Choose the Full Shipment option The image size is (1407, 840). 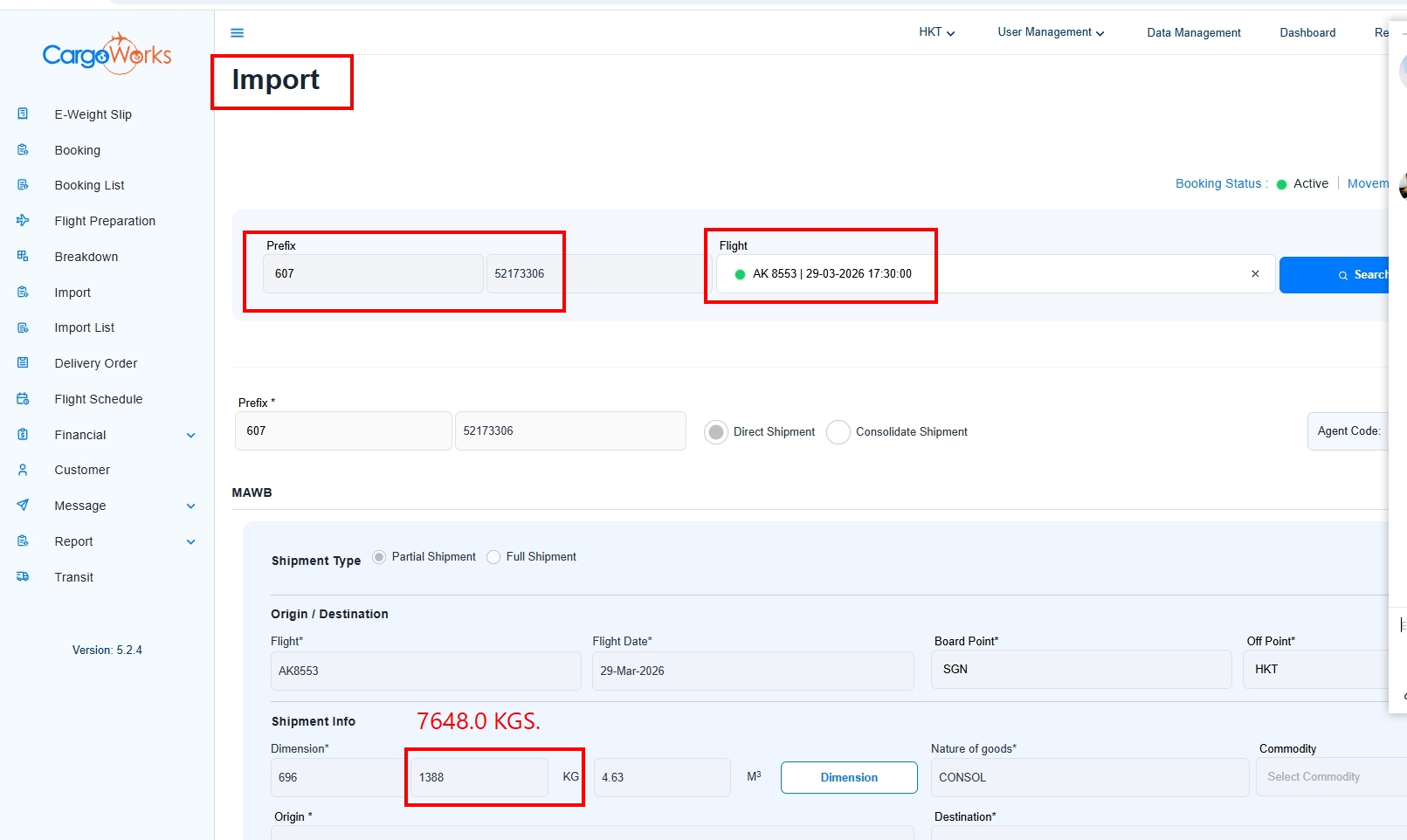click(x=493, y=557)
